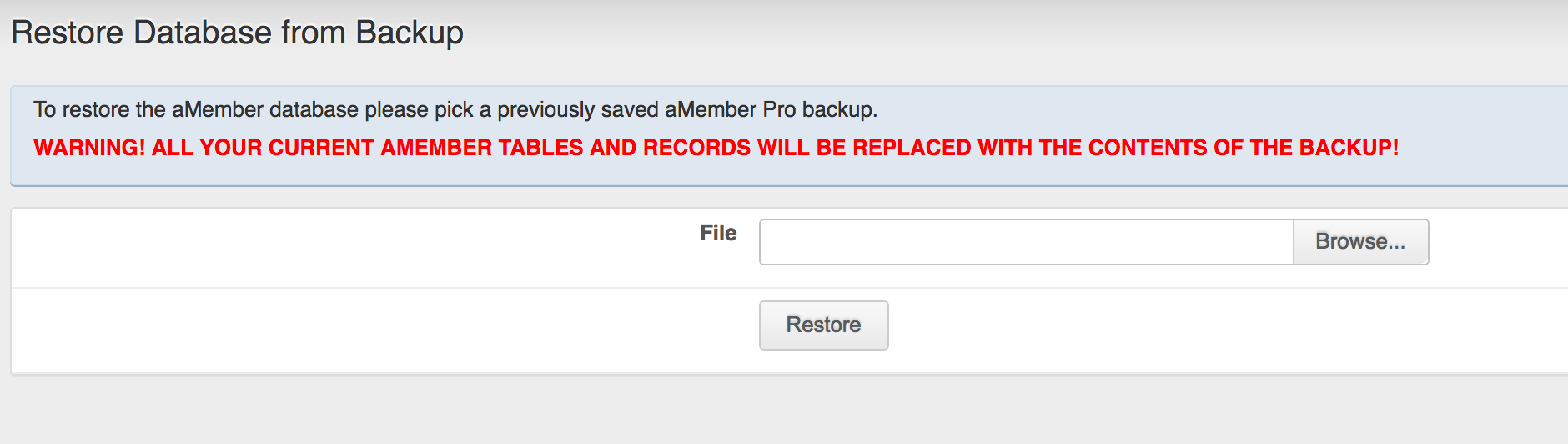Image resolution: width=1568 pixels, height=444 pixels.
Task: Focus the File path input field
Action: (1026, 242)
